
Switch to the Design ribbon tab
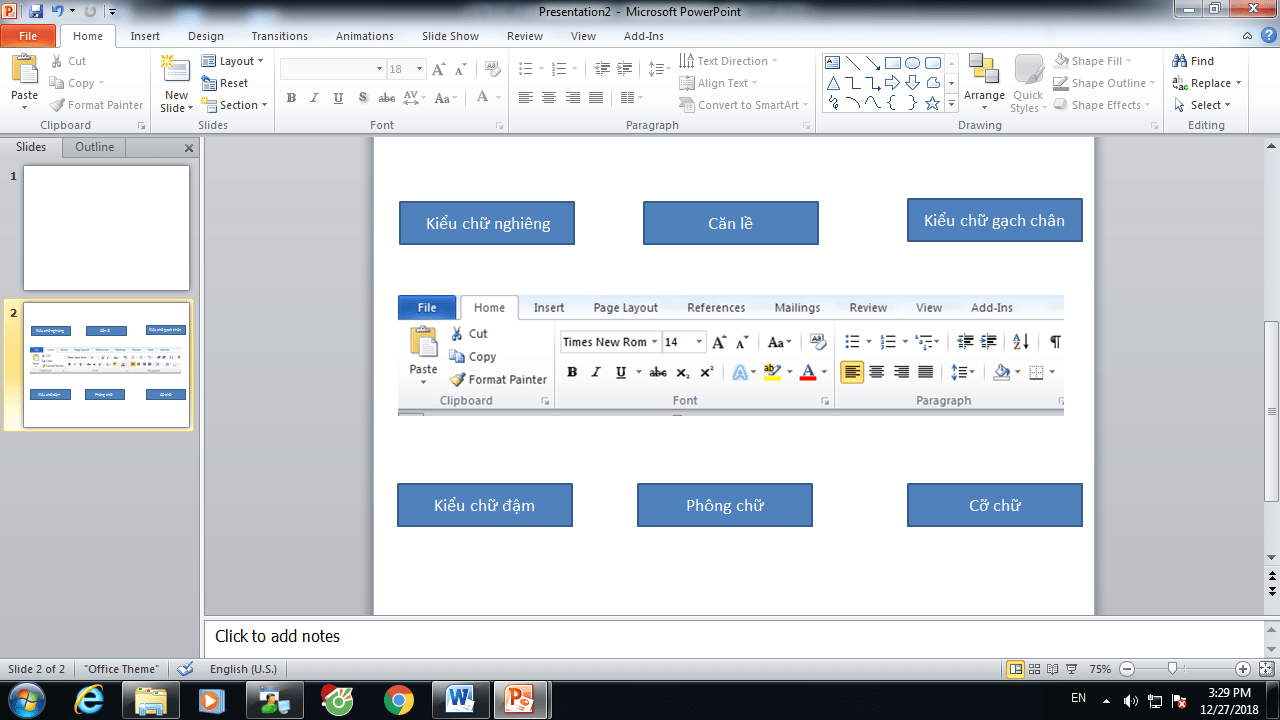206,36
